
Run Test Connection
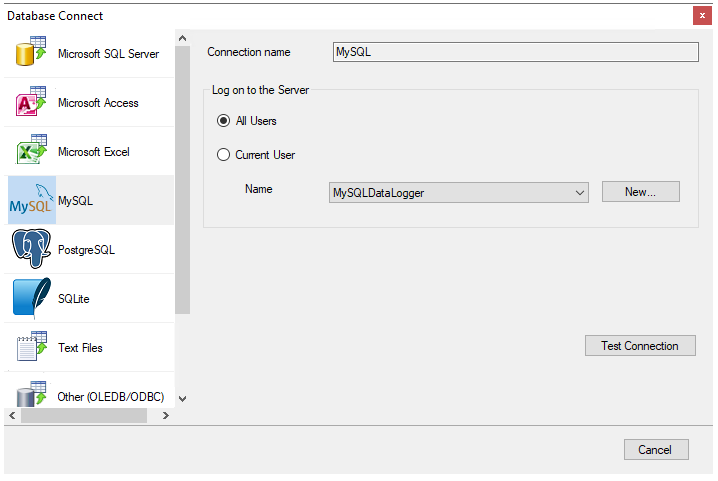coord(640,346)
